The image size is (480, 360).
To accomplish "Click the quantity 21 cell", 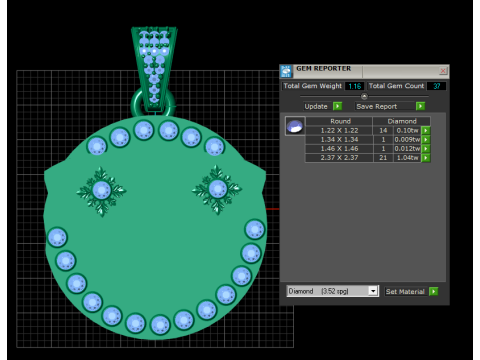I will pos(383,157).
